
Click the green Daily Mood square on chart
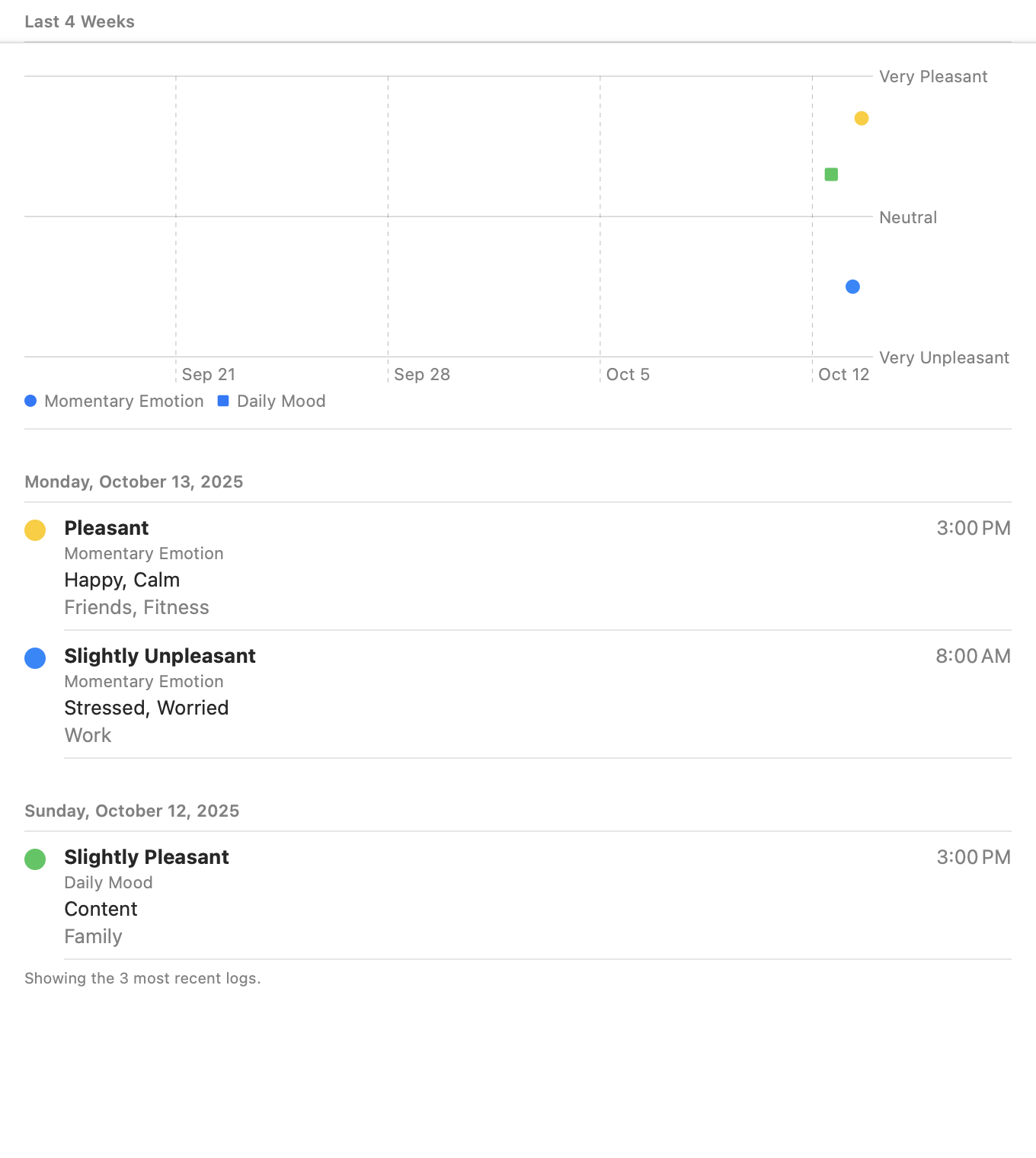point(831,174)
